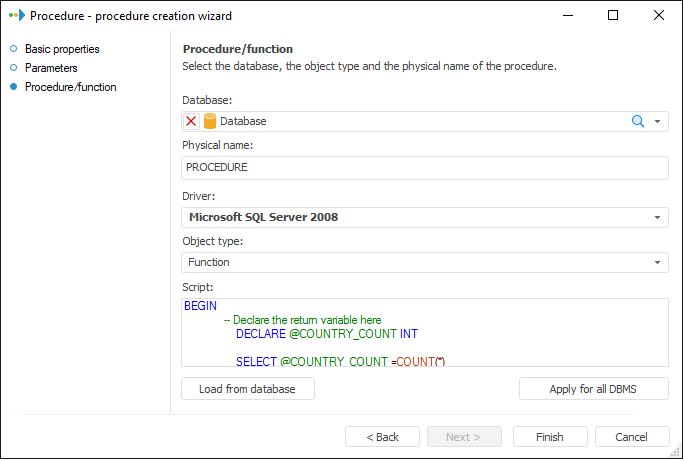
Task: Click the red X clear database icon
Action: pyautogui.click(x=192, y=121)
